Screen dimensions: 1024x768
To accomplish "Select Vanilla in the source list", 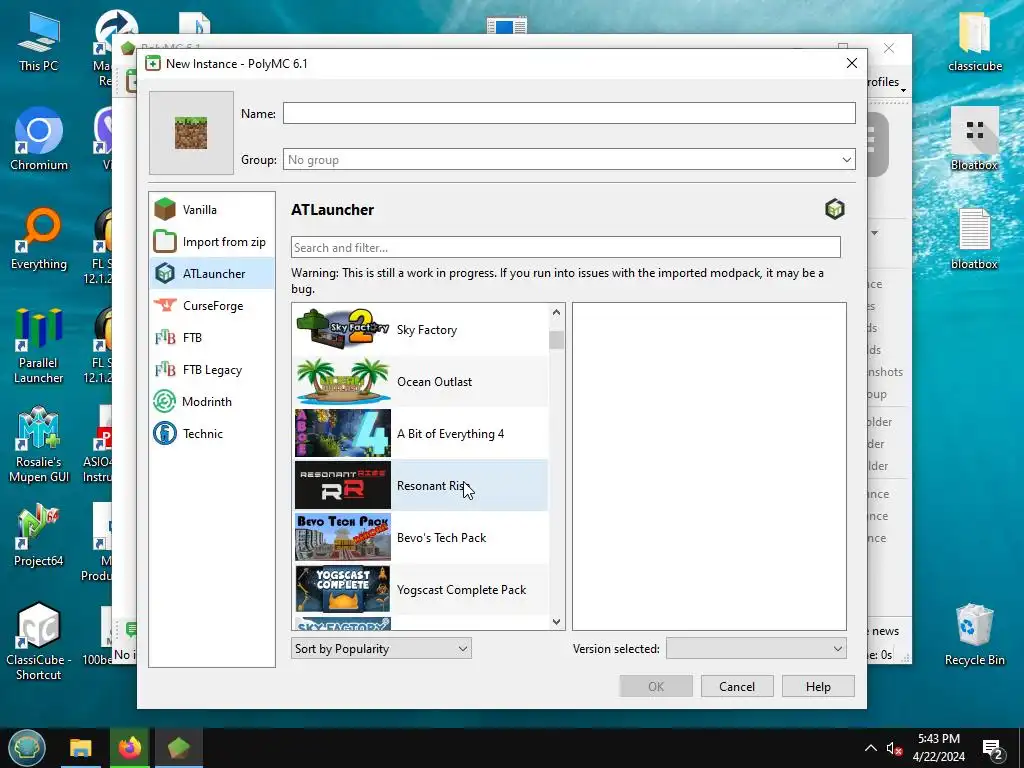I will click(x=212, y=210).
